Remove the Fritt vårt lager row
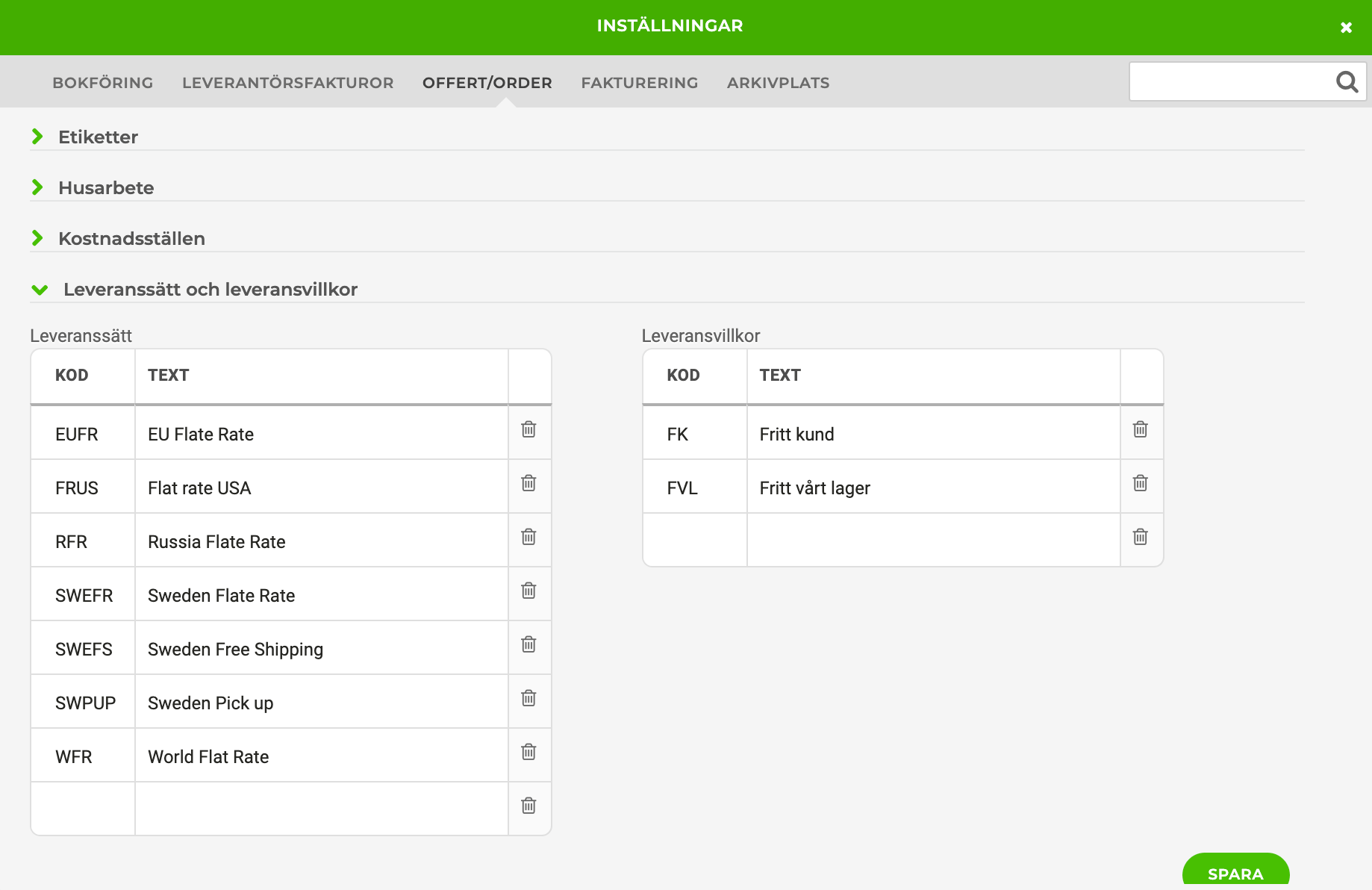The image size is (1372, 890). click(x=1140, y=483)
